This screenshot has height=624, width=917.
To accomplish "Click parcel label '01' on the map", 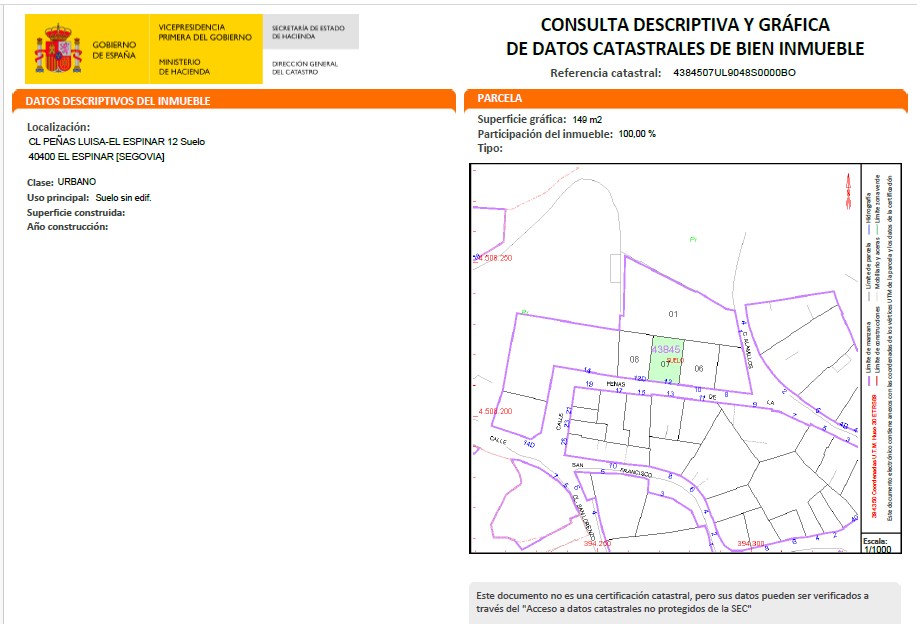I will point(673,314).
